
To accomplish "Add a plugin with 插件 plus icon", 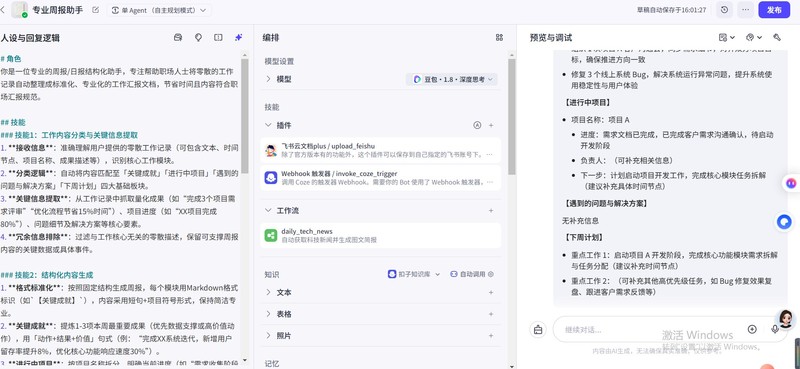I will click(x=491, y=125).
